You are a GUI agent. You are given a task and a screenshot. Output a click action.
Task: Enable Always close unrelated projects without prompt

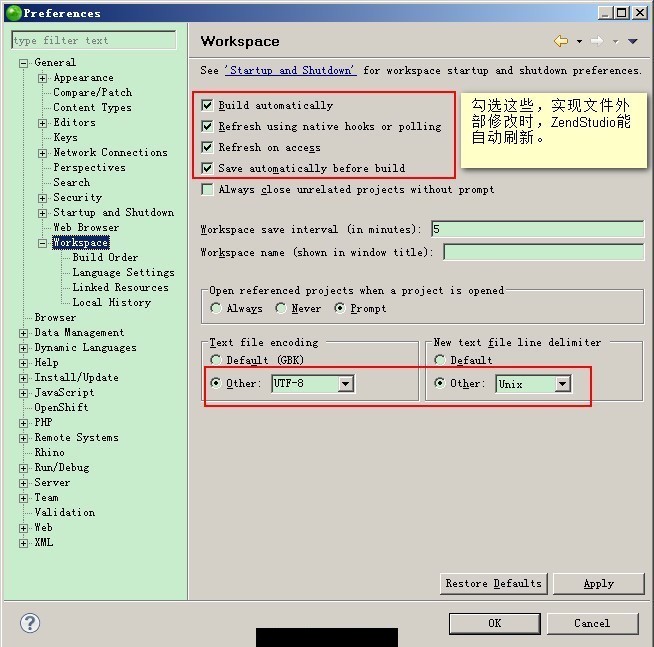(207, 189)
